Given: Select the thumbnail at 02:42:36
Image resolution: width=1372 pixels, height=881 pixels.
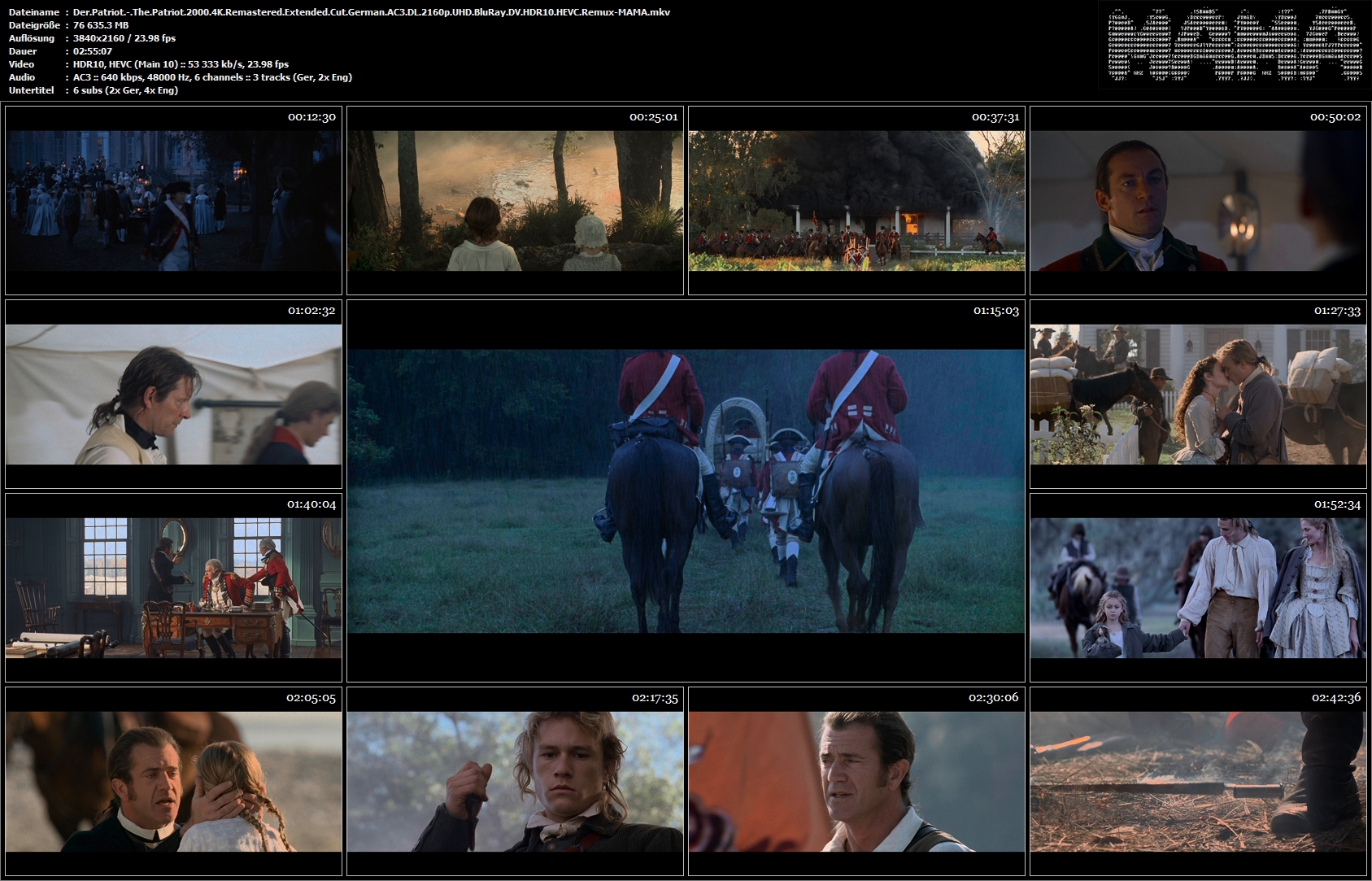Looking at the screenshot, I should point(1198,781).
